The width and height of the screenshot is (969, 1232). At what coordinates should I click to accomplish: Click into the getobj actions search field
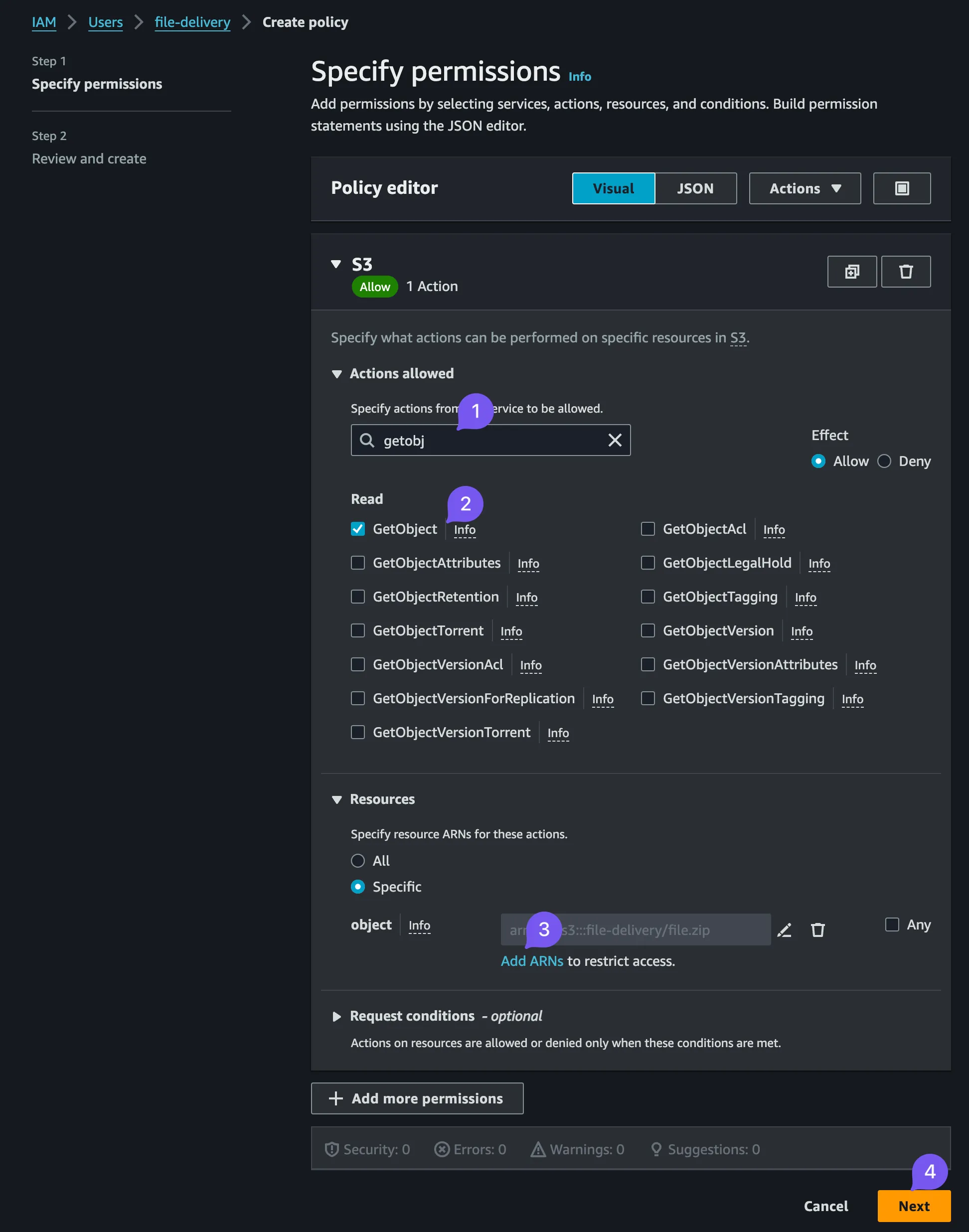pos(490,440)
